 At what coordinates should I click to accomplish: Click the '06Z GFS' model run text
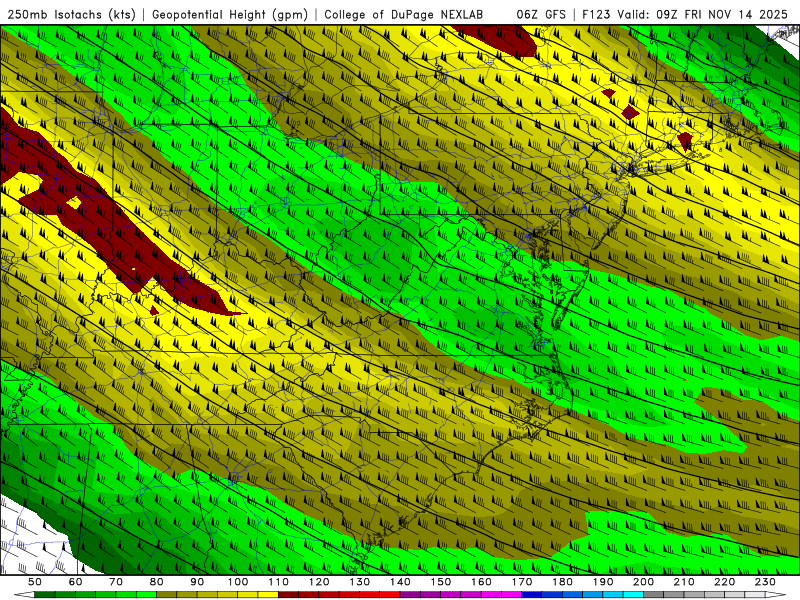click(x=541, y=15)
